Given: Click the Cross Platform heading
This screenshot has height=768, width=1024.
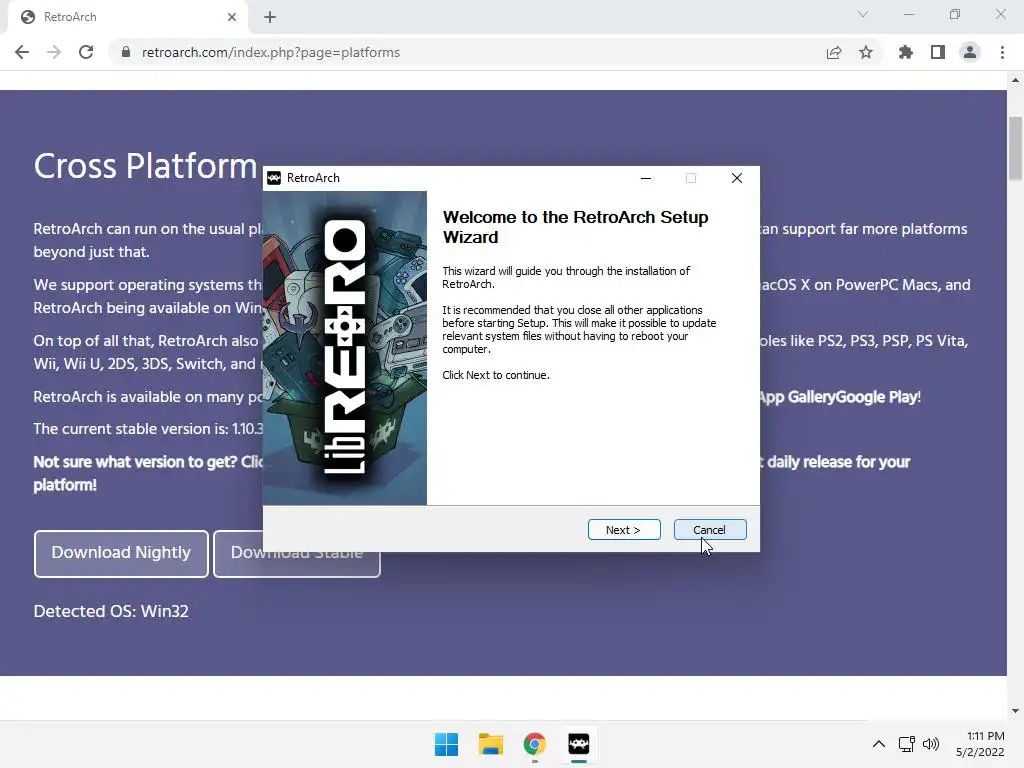Looking at the screenshot, I should [146, 166].
